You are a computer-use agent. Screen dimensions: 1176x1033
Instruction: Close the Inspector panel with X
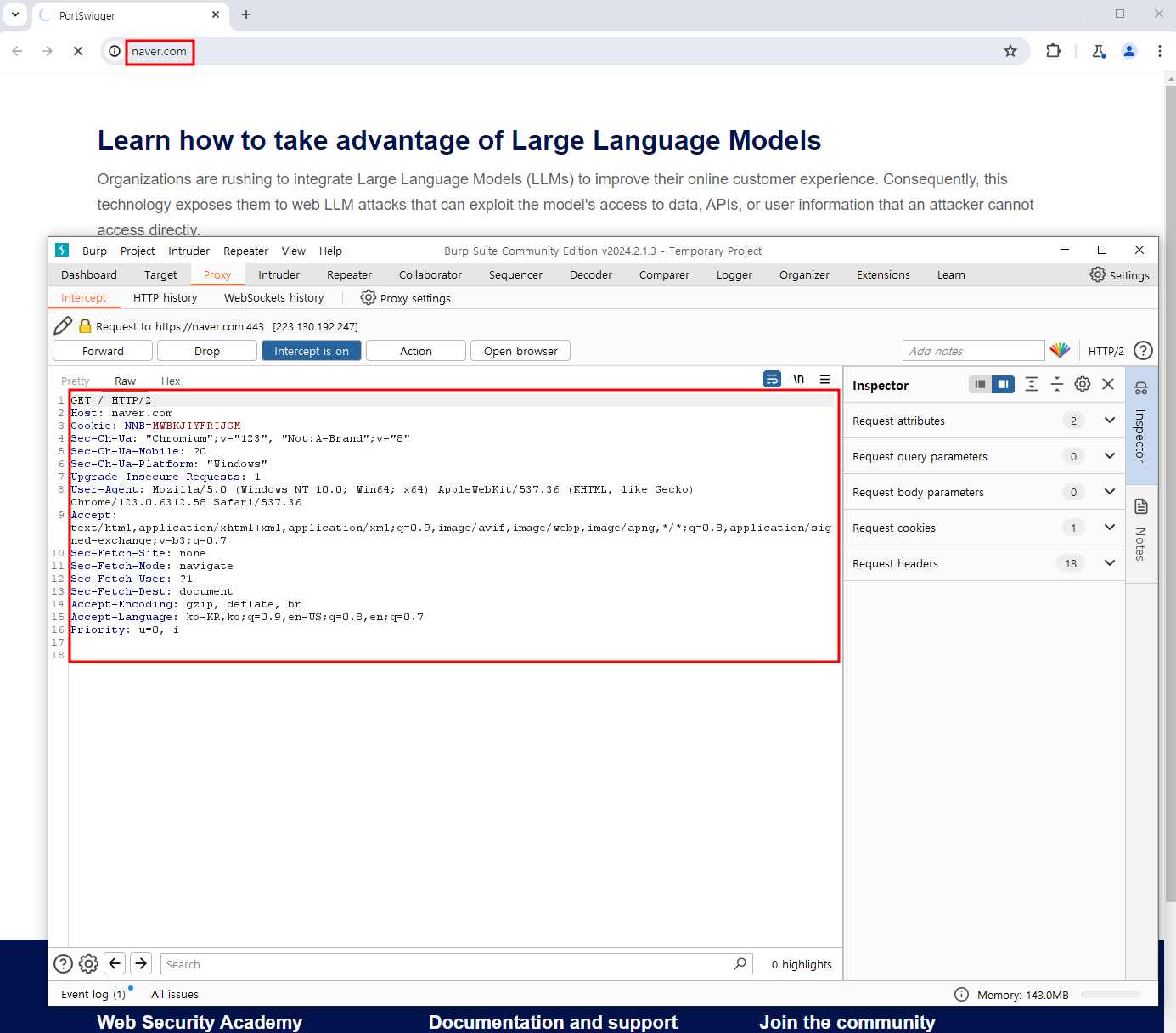(1108, 384)
